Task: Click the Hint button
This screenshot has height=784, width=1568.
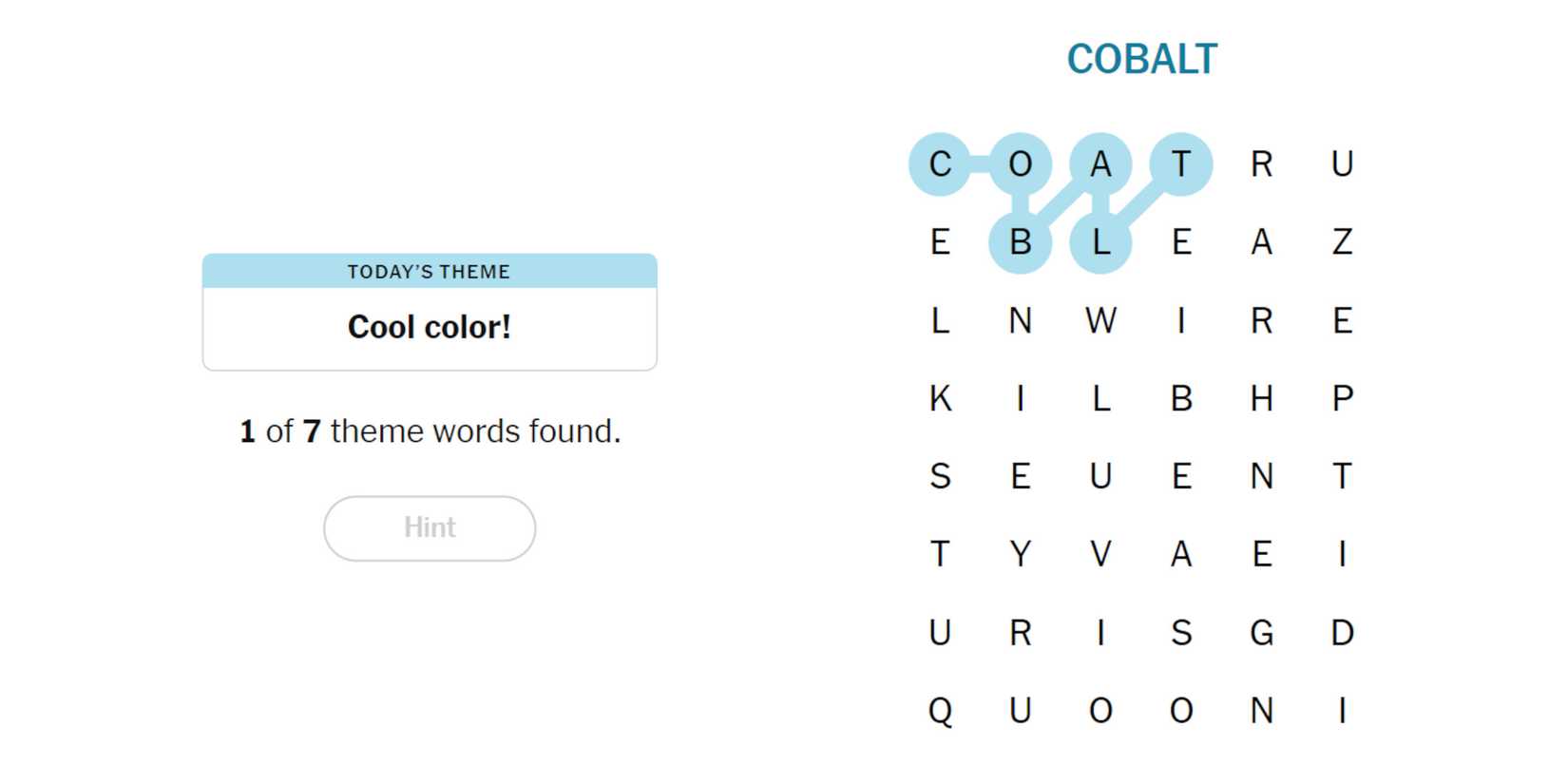Action: coord(430,527)
